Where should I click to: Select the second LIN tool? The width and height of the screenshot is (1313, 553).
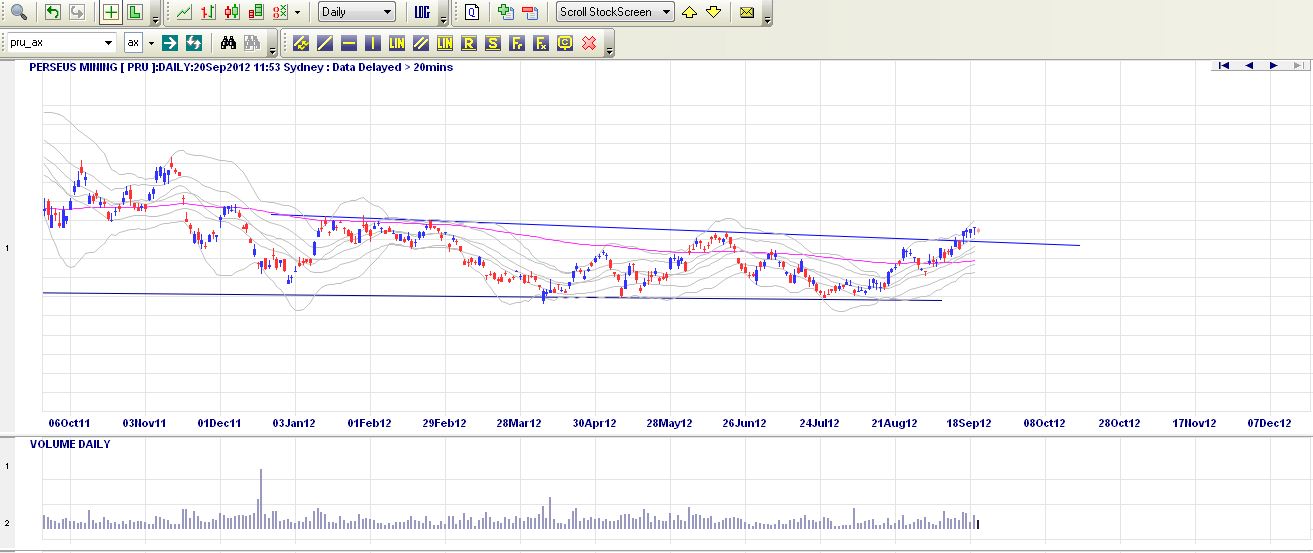445,42
